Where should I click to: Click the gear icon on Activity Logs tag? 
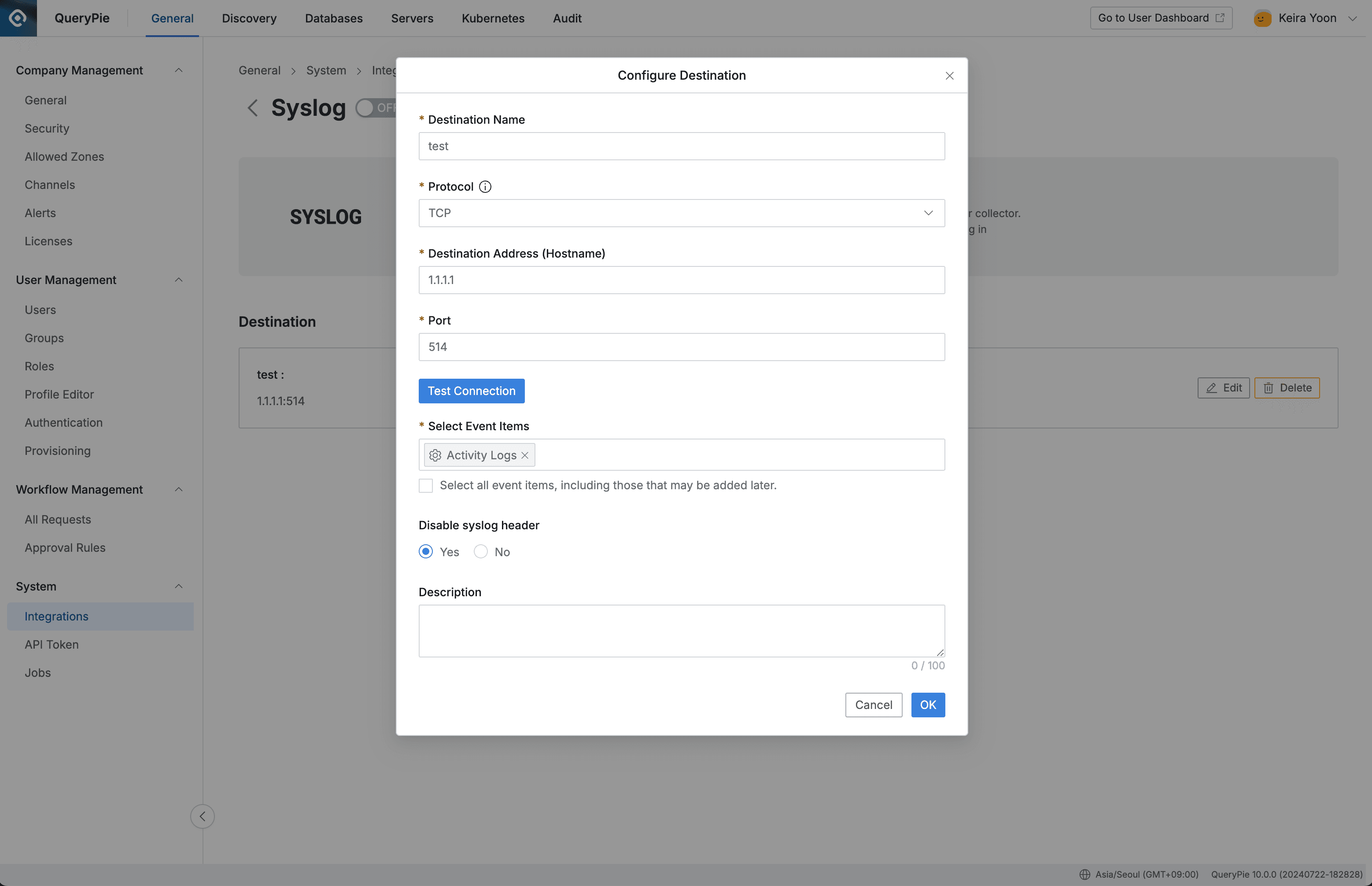(435, 454)
